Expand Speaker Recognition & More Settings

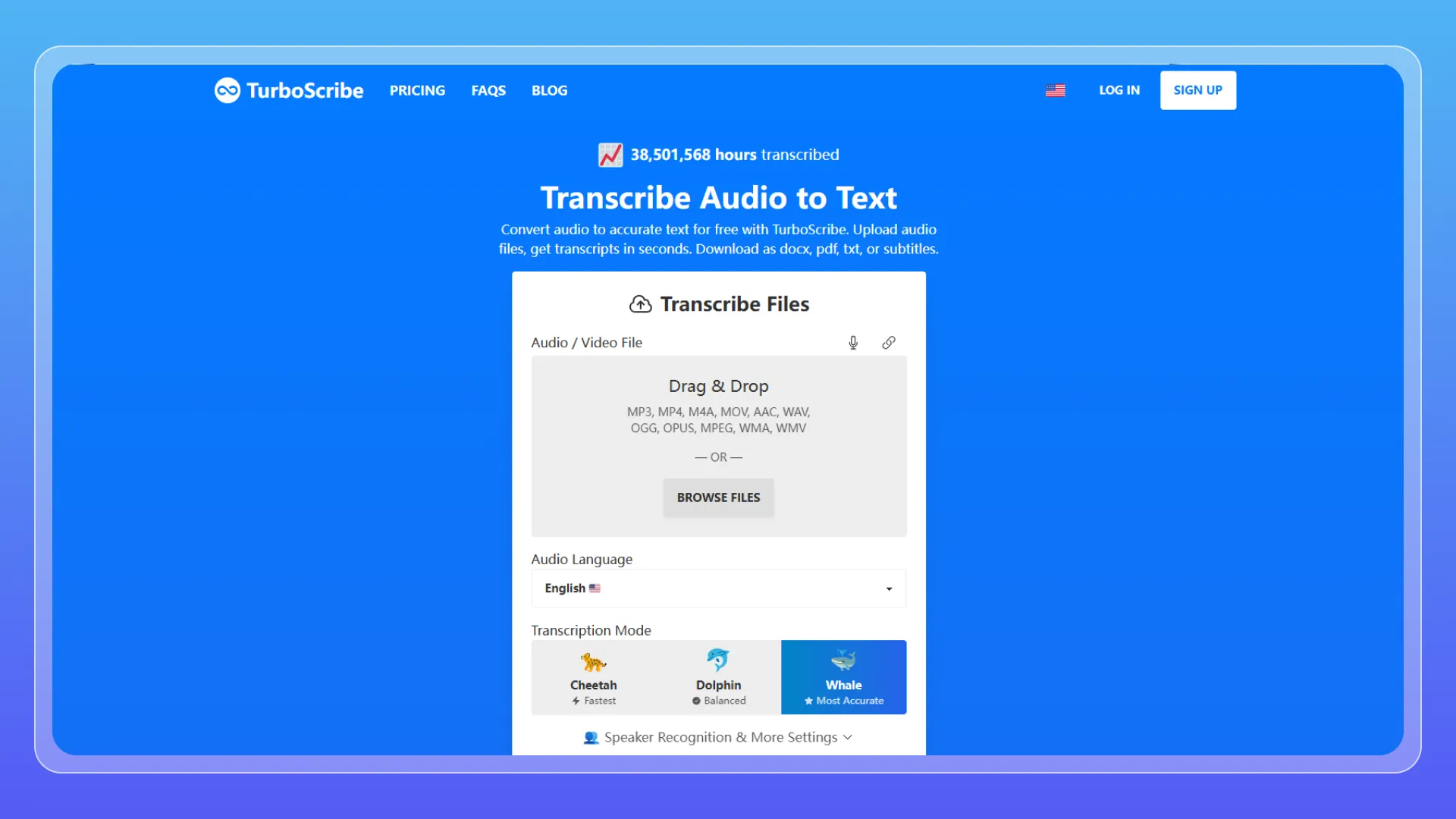point(718,737)
